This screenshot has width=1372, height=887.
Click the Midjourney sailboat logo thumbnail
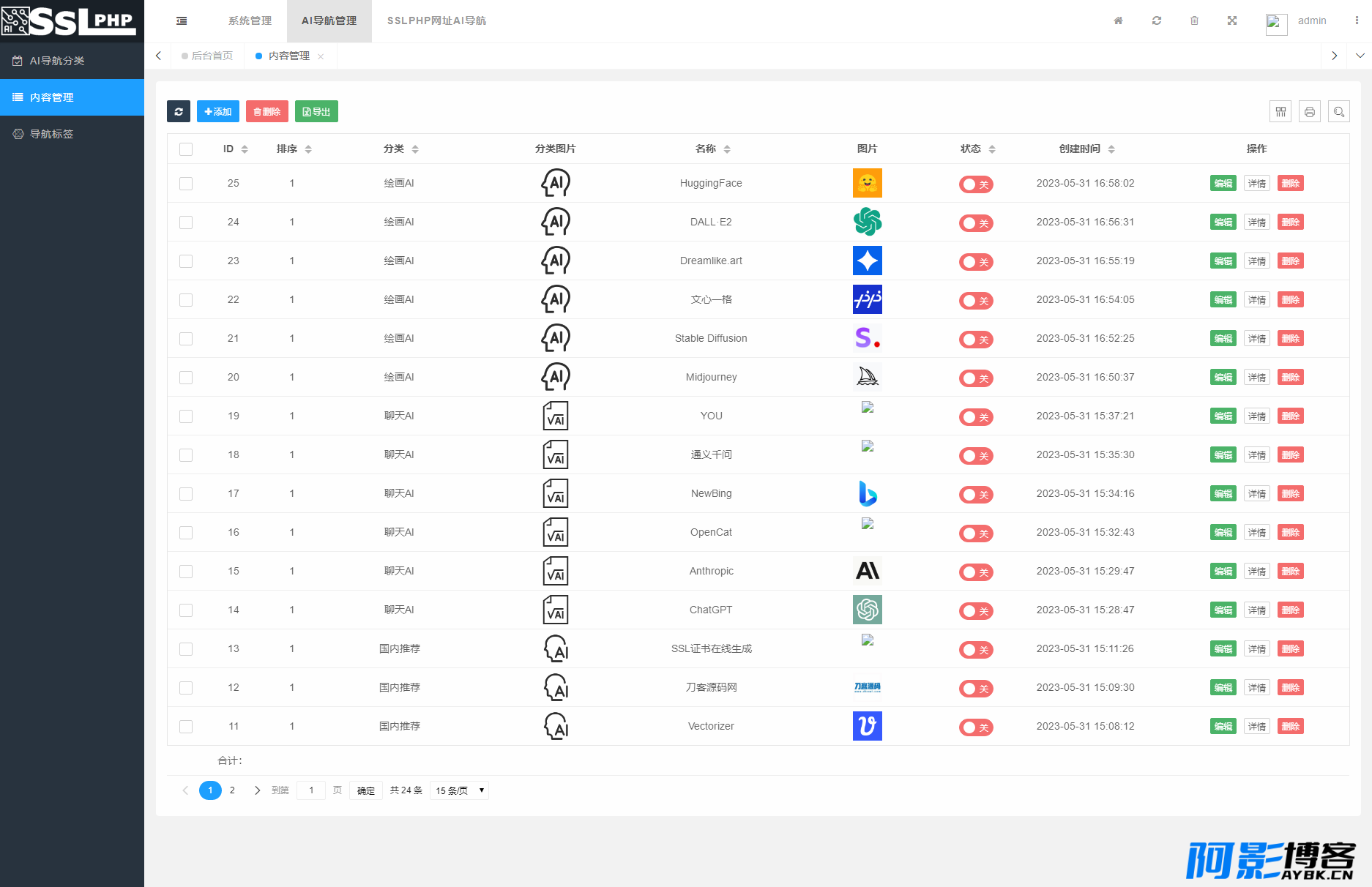867,377
